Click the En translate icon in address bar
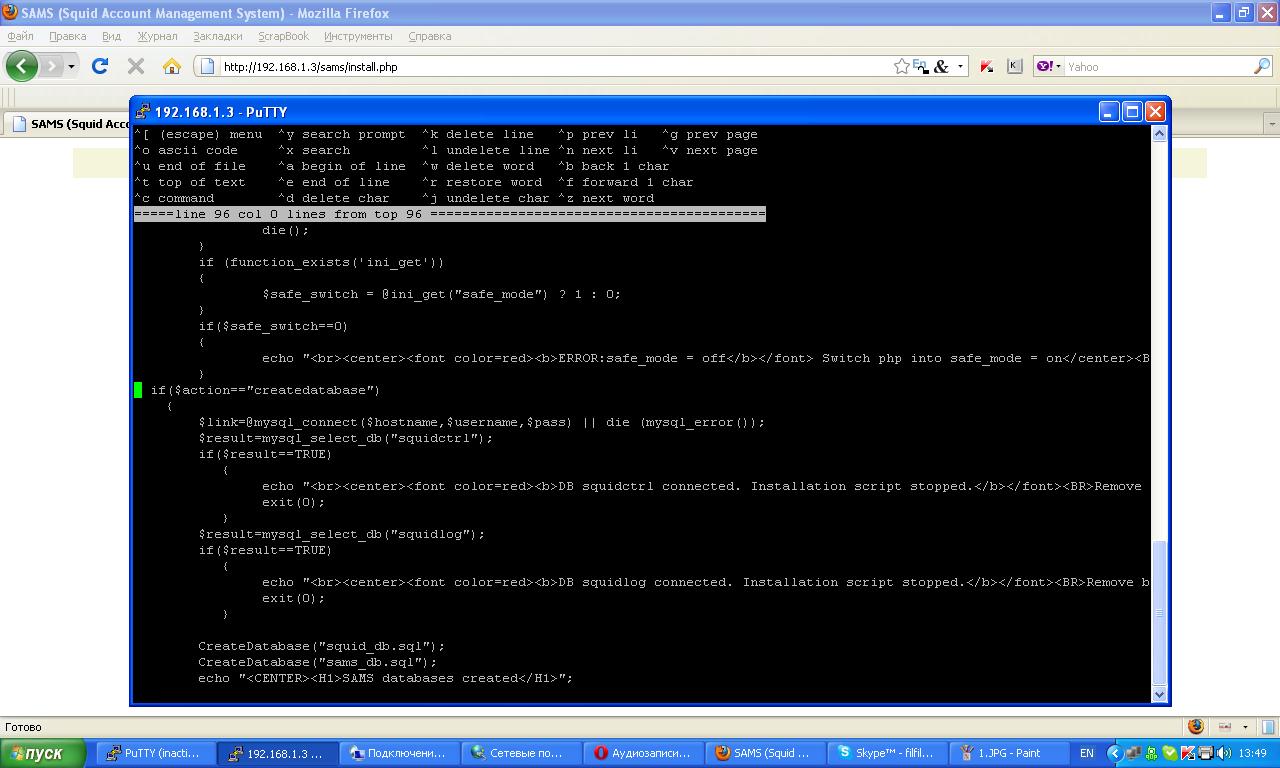The width and height of the screenshot is (1280, 768). tap(920, 66)
